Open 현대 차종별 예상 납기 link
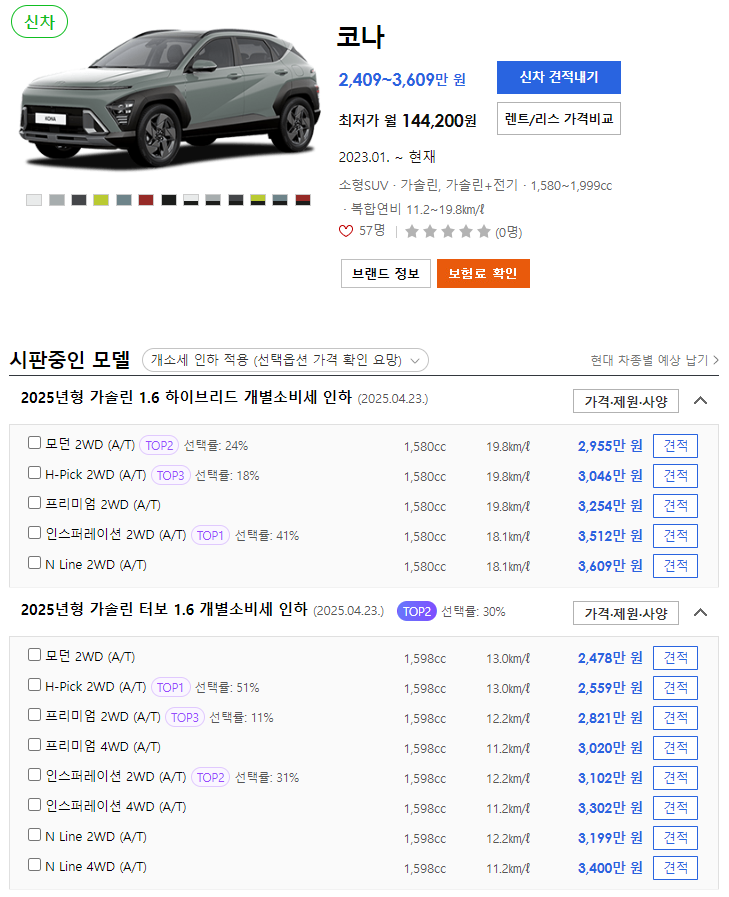Image resolution: width=729 pixels, height=897 pixels. [x=655, y=360]
